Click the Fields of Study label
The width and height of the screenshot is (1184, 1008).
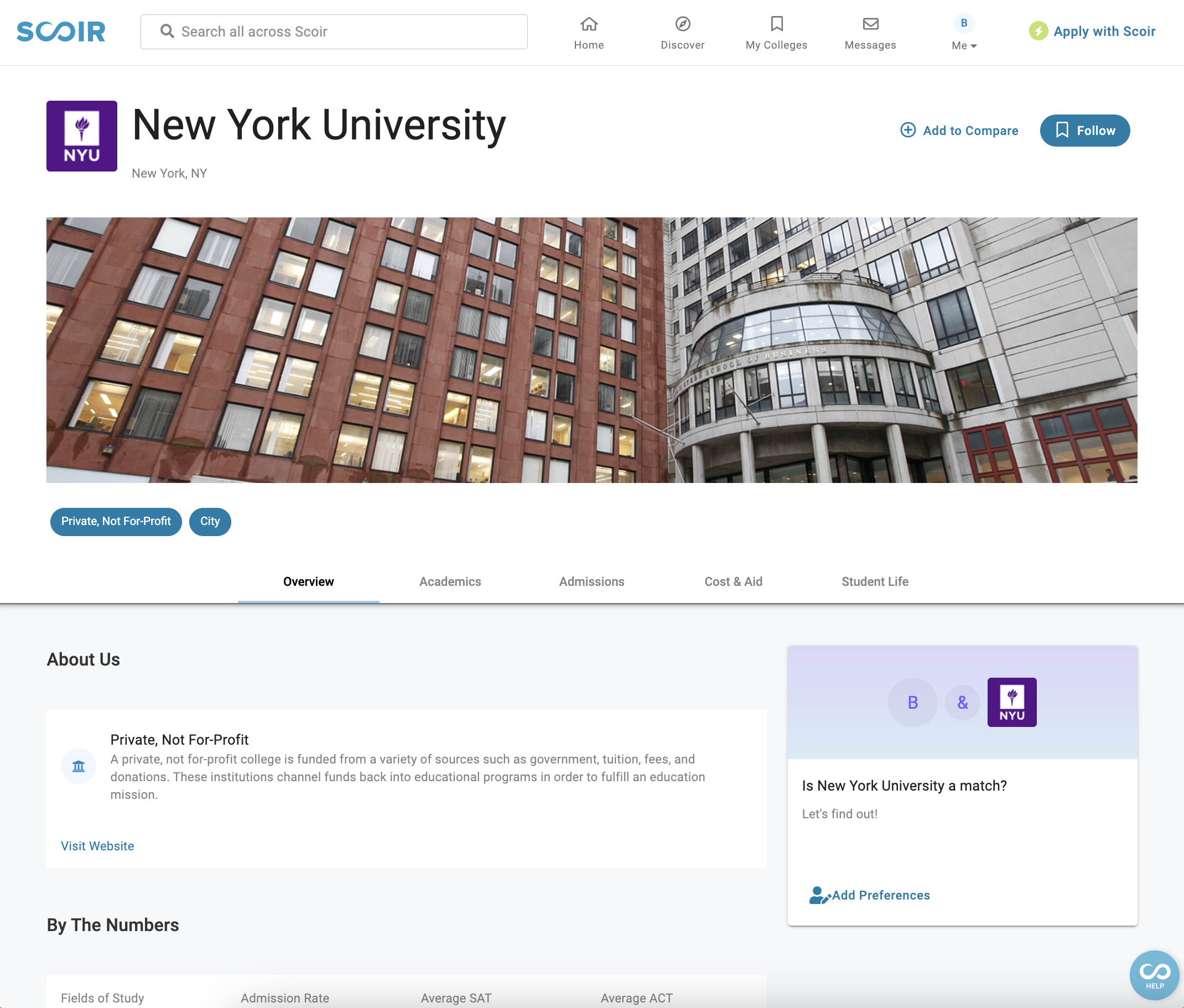102,997
